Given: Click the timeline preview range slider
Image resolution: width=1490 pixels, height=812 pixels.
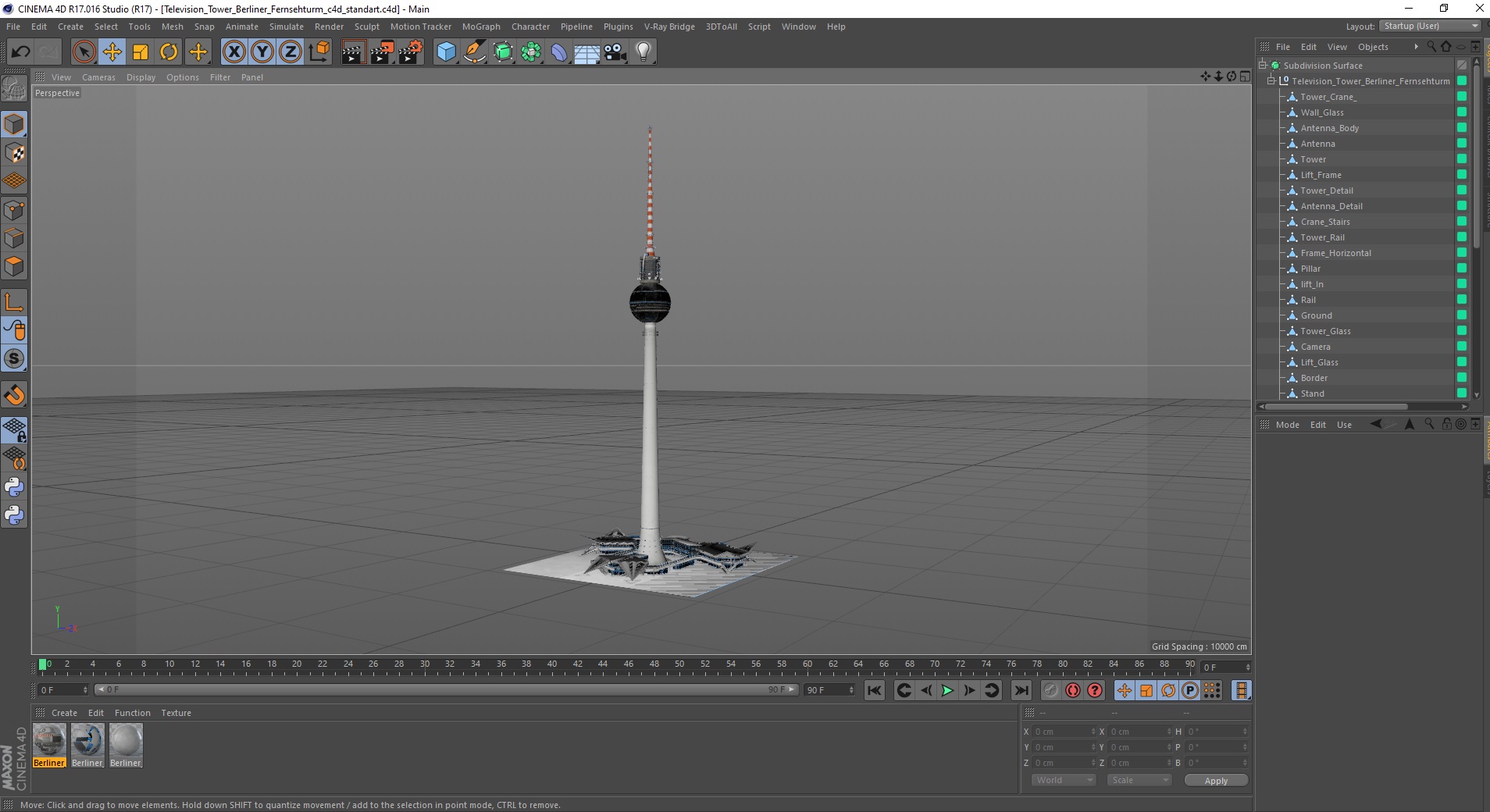Looking at the screenshot, I should [446, 689].
